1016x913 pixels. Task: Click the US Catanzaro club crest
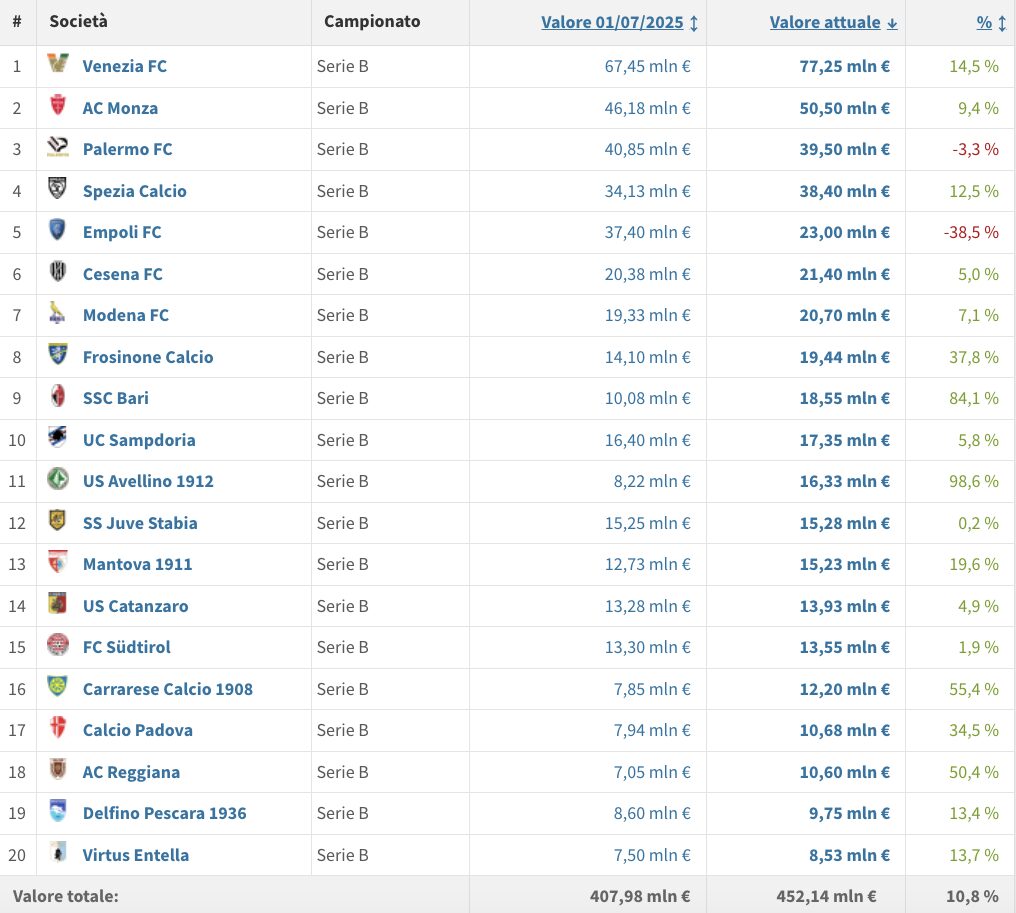(x=58, y=603)
